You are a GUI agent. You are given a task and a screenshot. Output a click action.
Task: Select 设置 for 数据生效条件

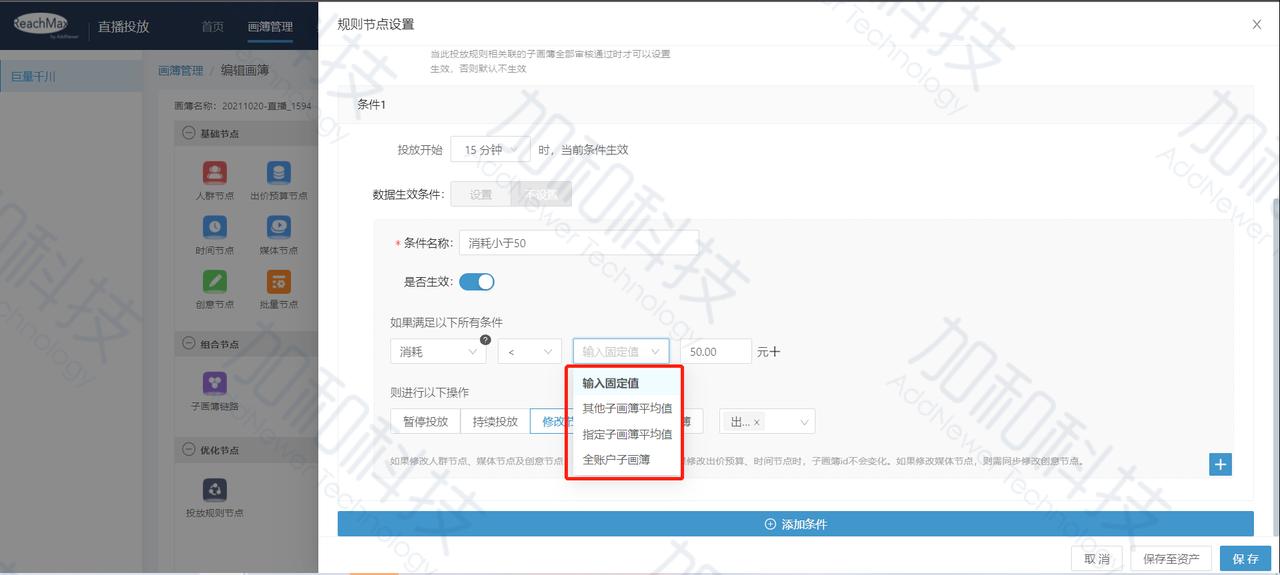481,194
